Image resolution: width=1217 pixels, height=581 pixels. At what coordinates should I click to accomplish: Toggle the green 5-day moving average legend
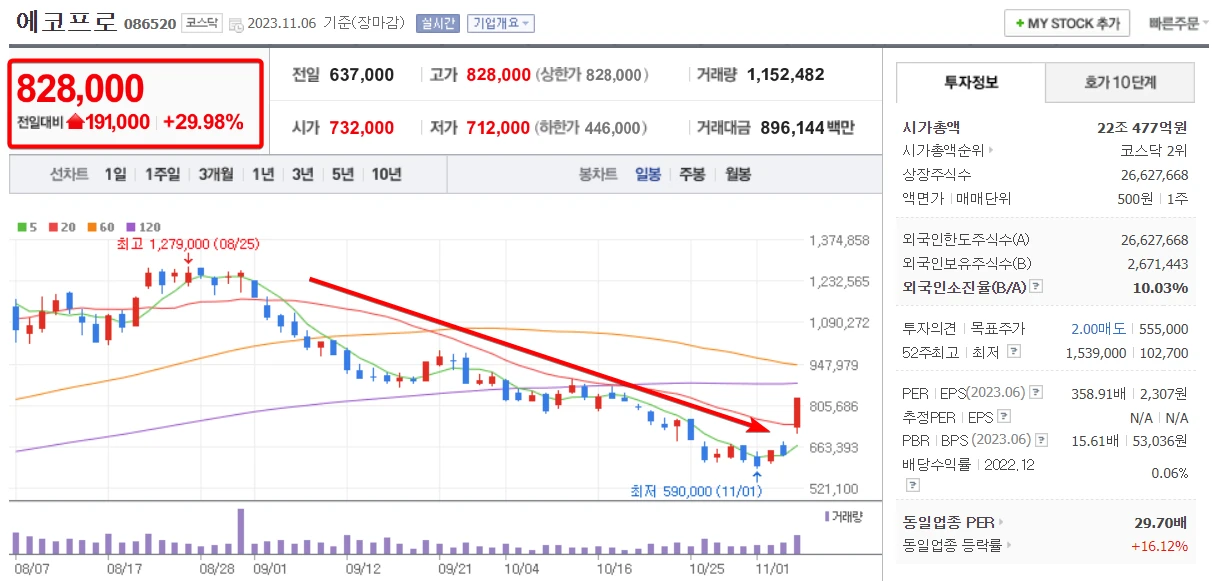pos(23,226)
